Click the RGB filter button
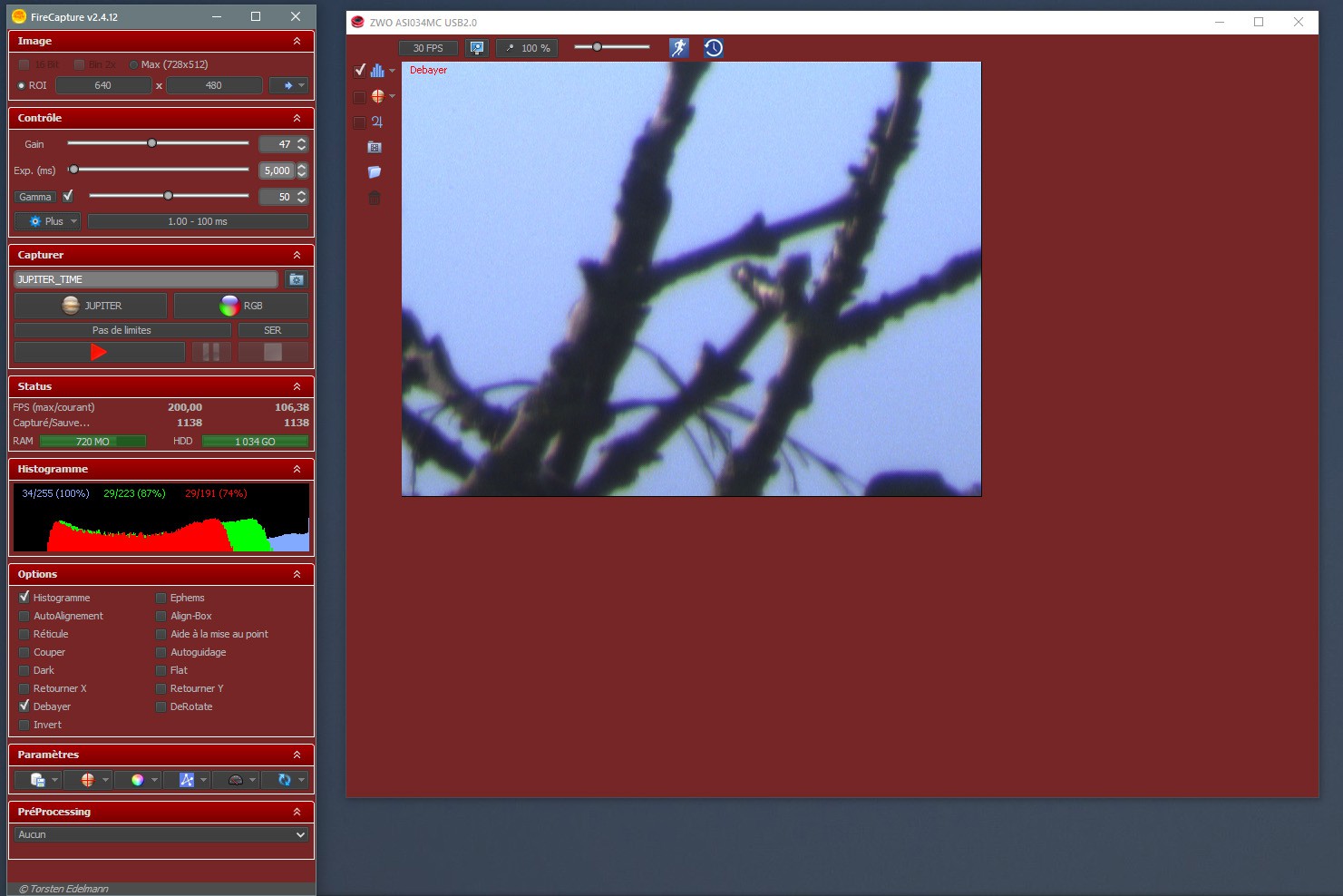Screen dimensions: 1343x896 pyautogui.click(x=241, y=306)
